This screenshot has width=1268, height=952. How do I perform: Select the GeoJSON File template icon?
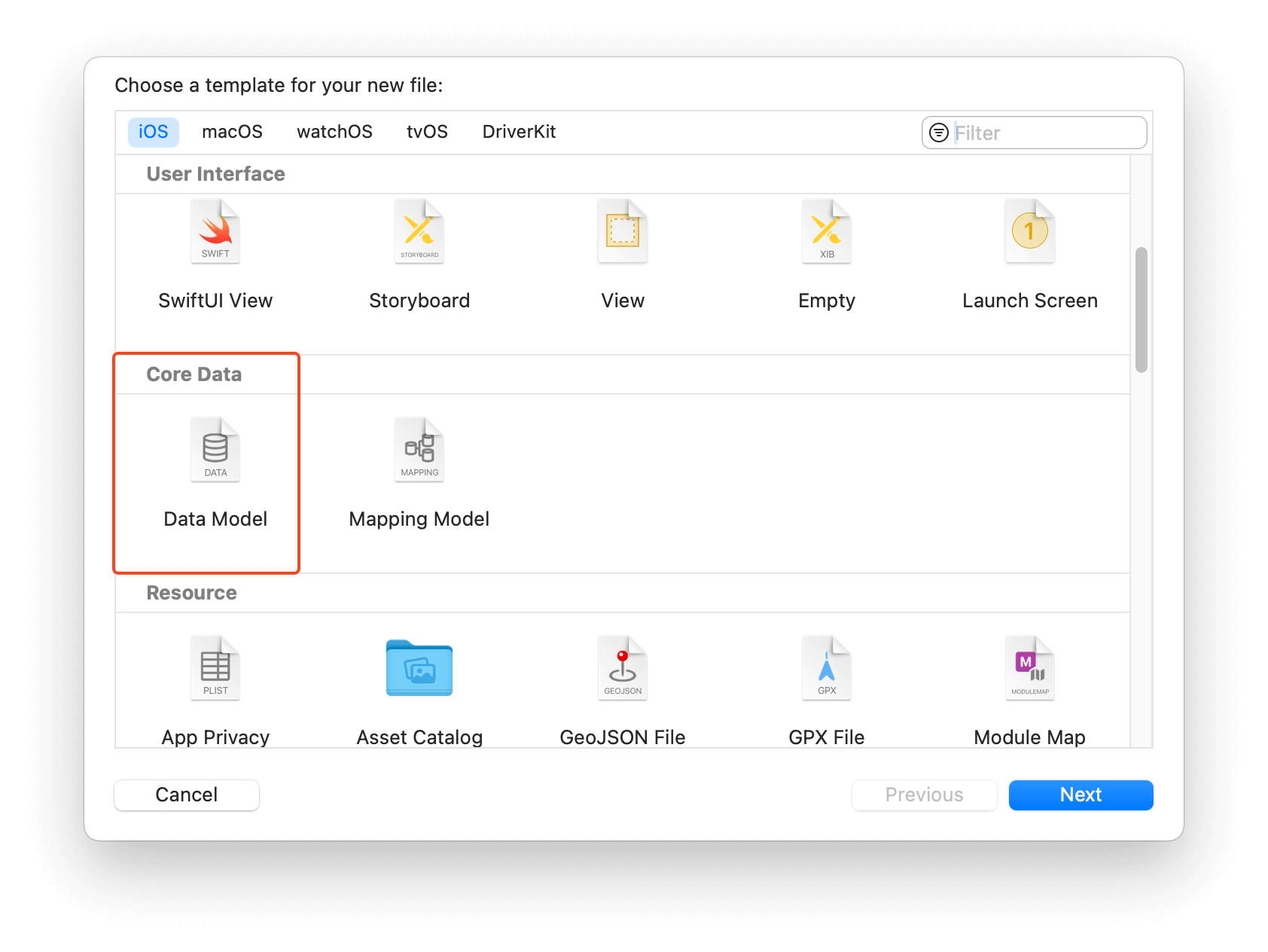pos(623,668)
